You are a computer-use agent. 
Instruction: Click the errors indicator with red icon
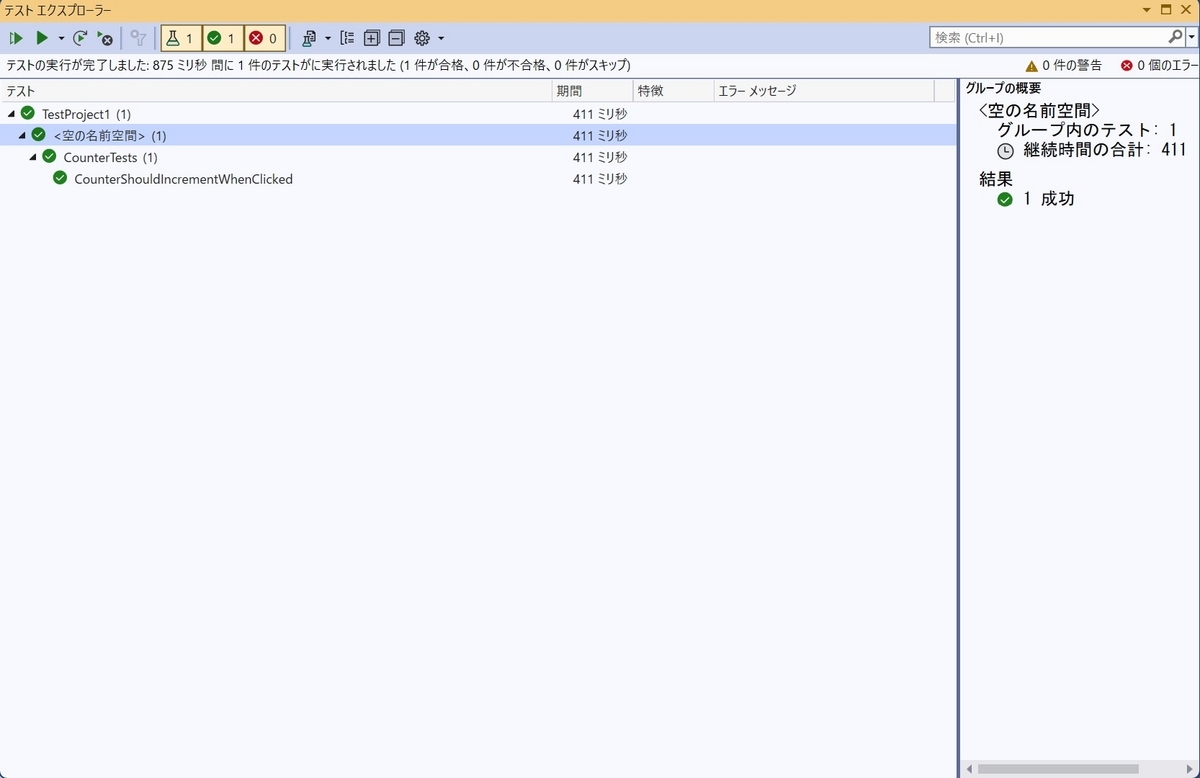(1159, 65)
